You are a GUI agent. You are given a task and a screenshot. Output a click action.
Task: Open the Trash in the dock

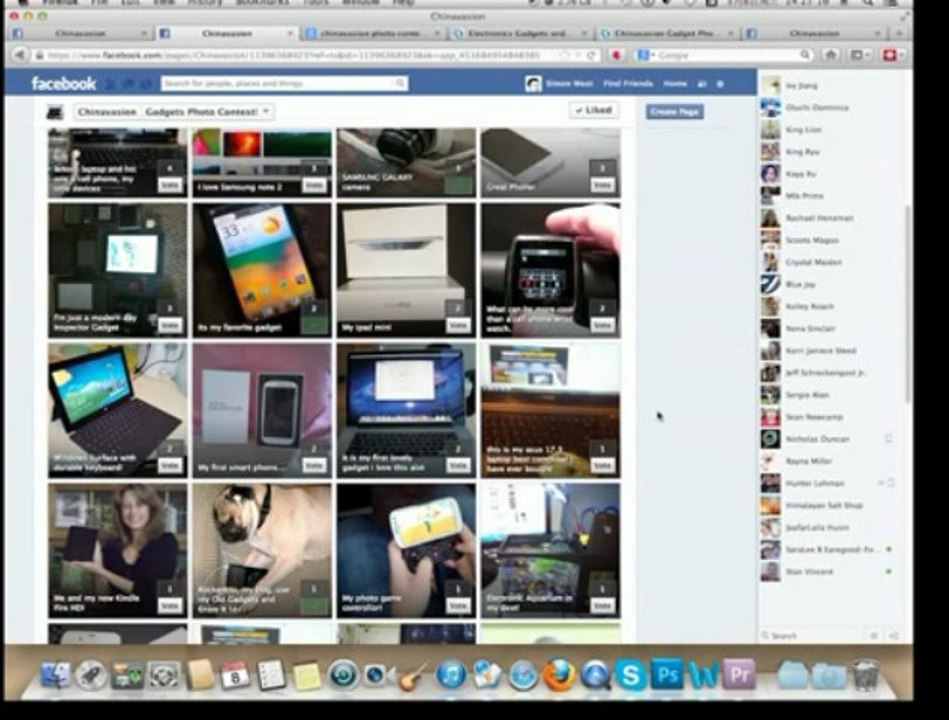pyautogui.click(x=865, y=675)
